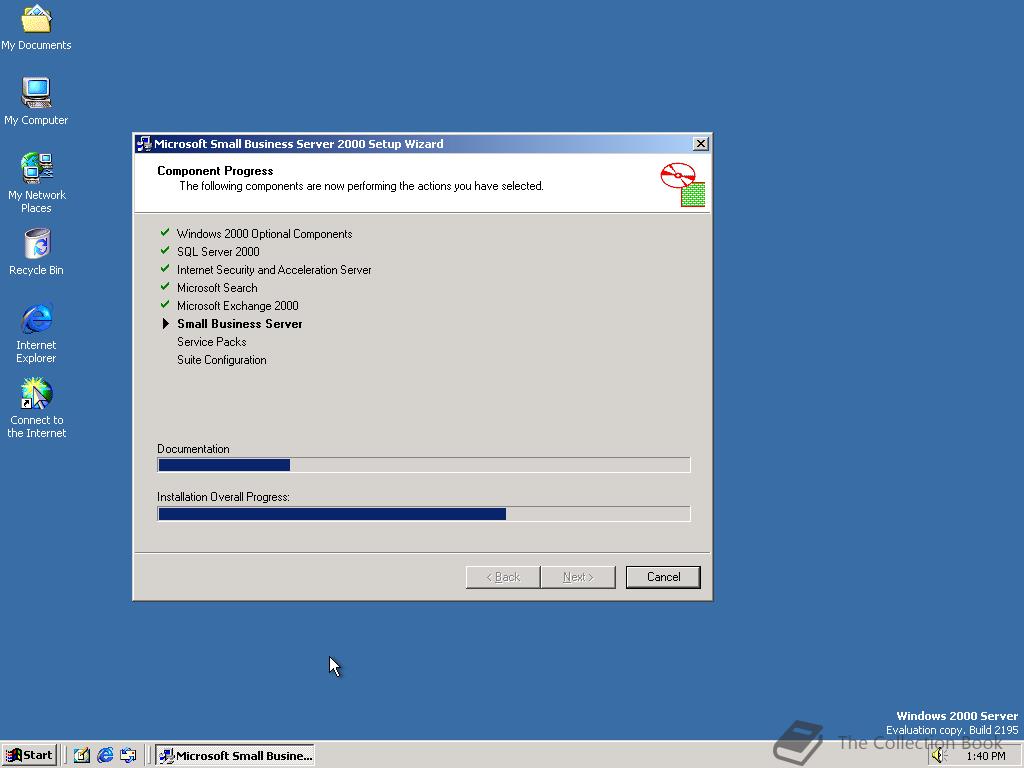This screenshot has width=1024, height=768.
Task: Click the 1:40 PM clock
Action: point(985,756)
